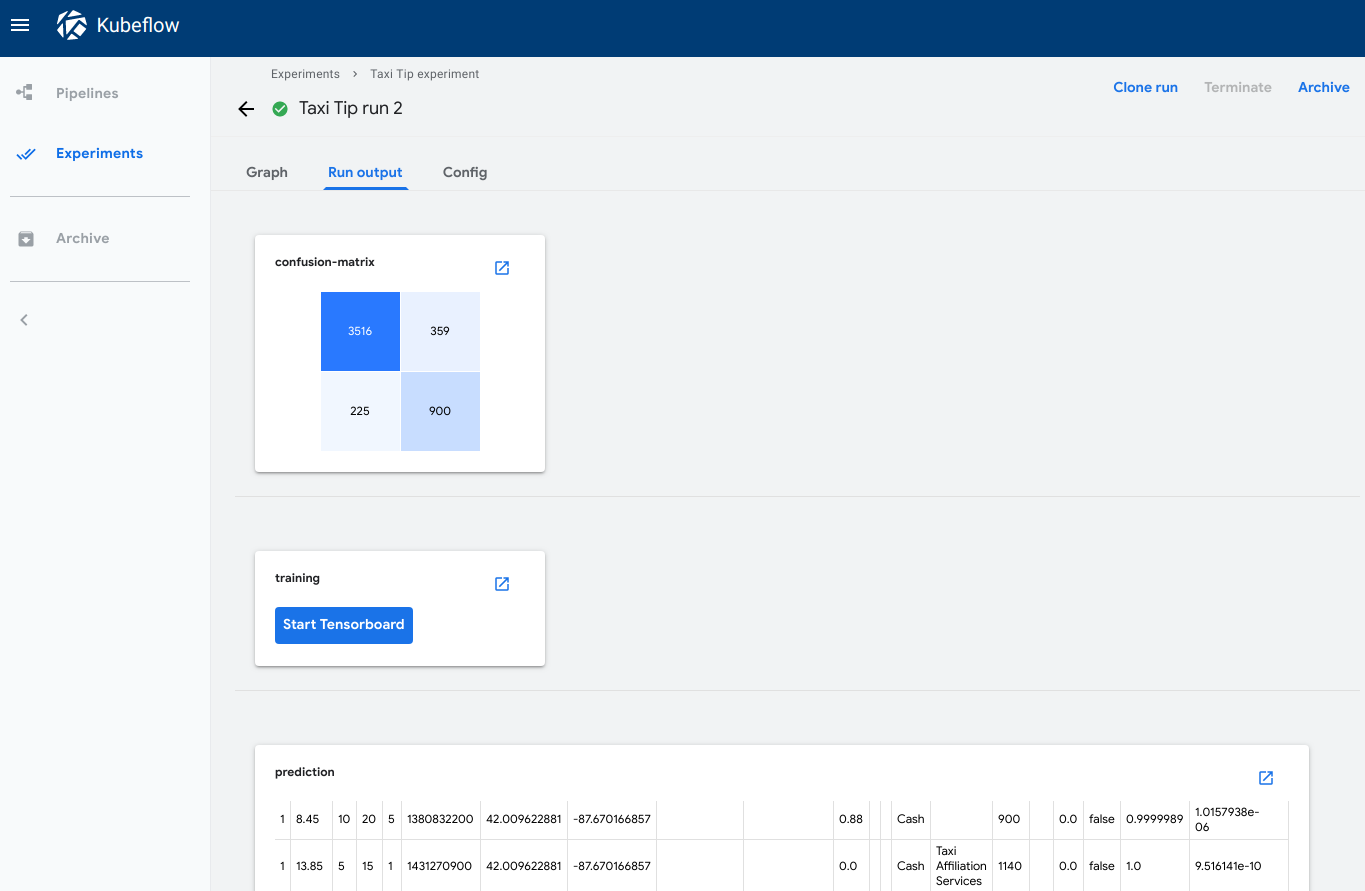The image size is (1365, 891).
Task: Click the Kubeflow logo
Action: coord(71,24)
